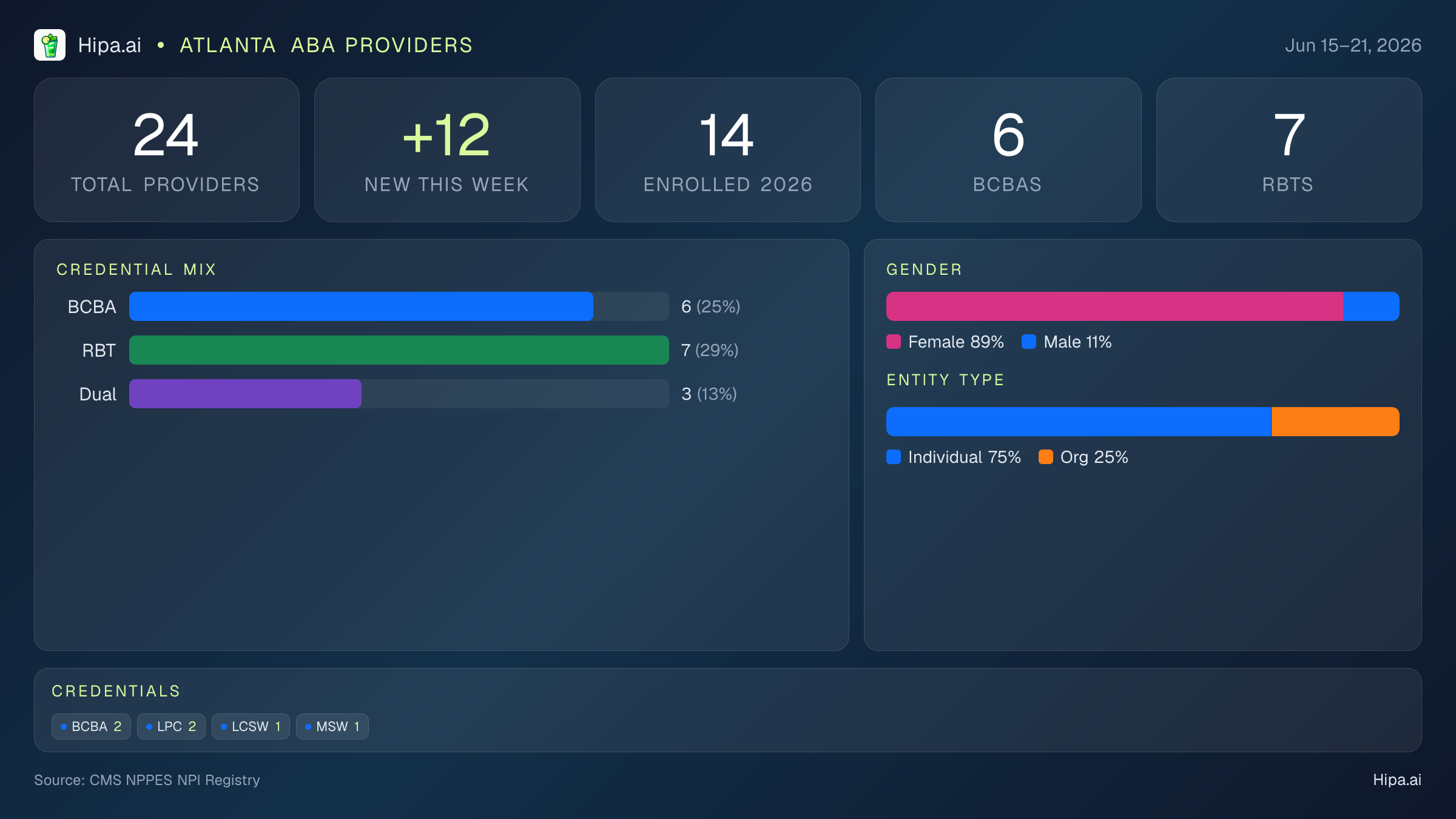Click the 7 (29%) value label

click(710, 350)
